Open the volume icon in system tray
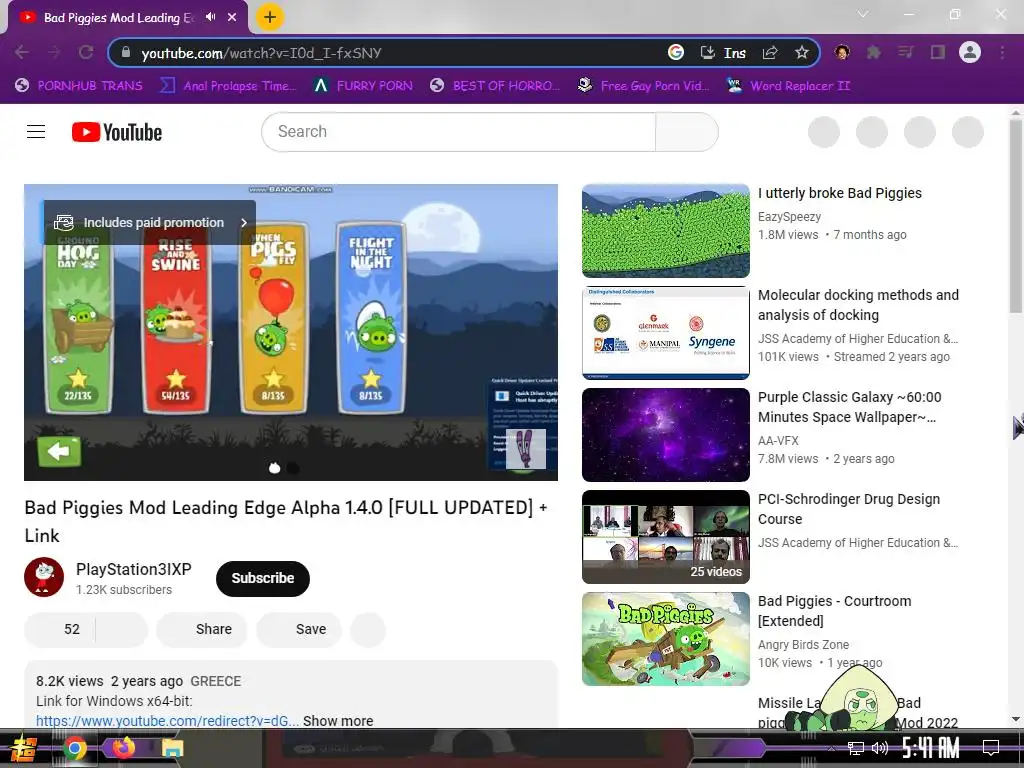The image size is (1024, 768). (x=880, y=748)
